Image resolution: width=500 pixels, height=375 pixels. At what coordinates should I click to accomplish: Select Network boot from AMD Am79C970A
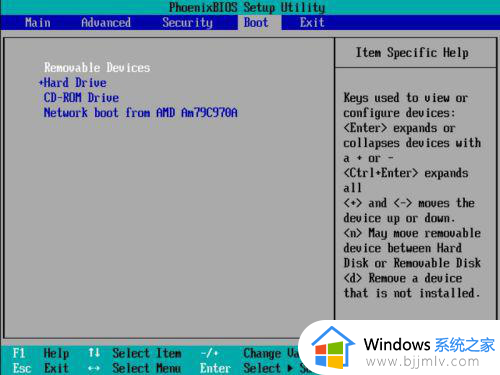click(140, 113)
